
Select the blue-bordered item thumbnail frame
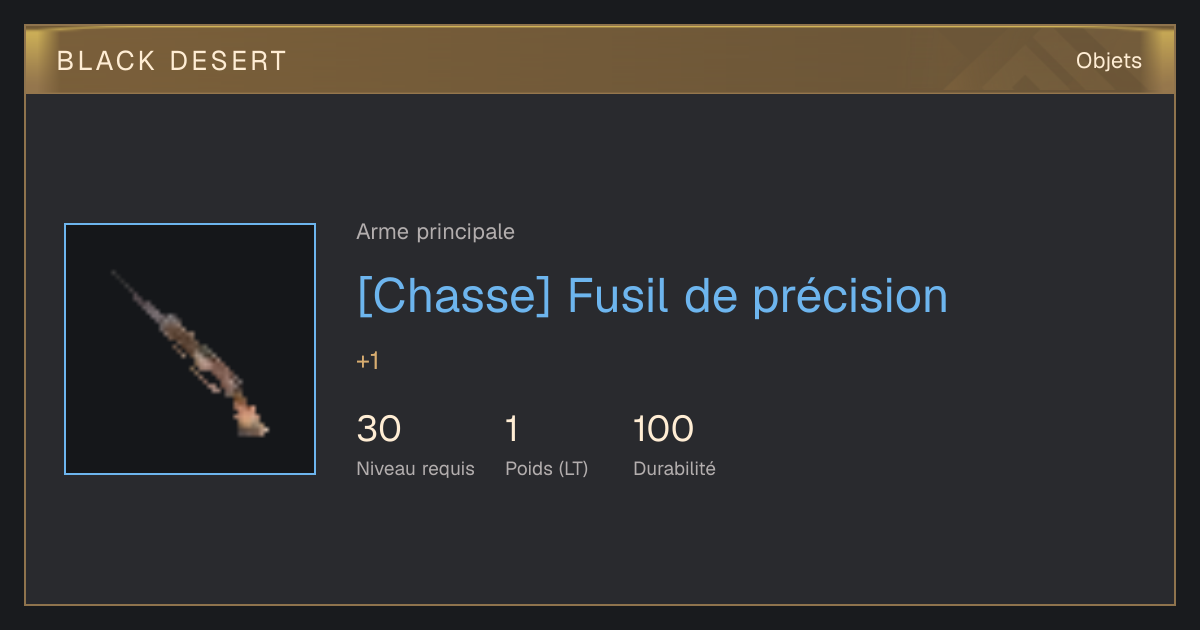point(190,349)
